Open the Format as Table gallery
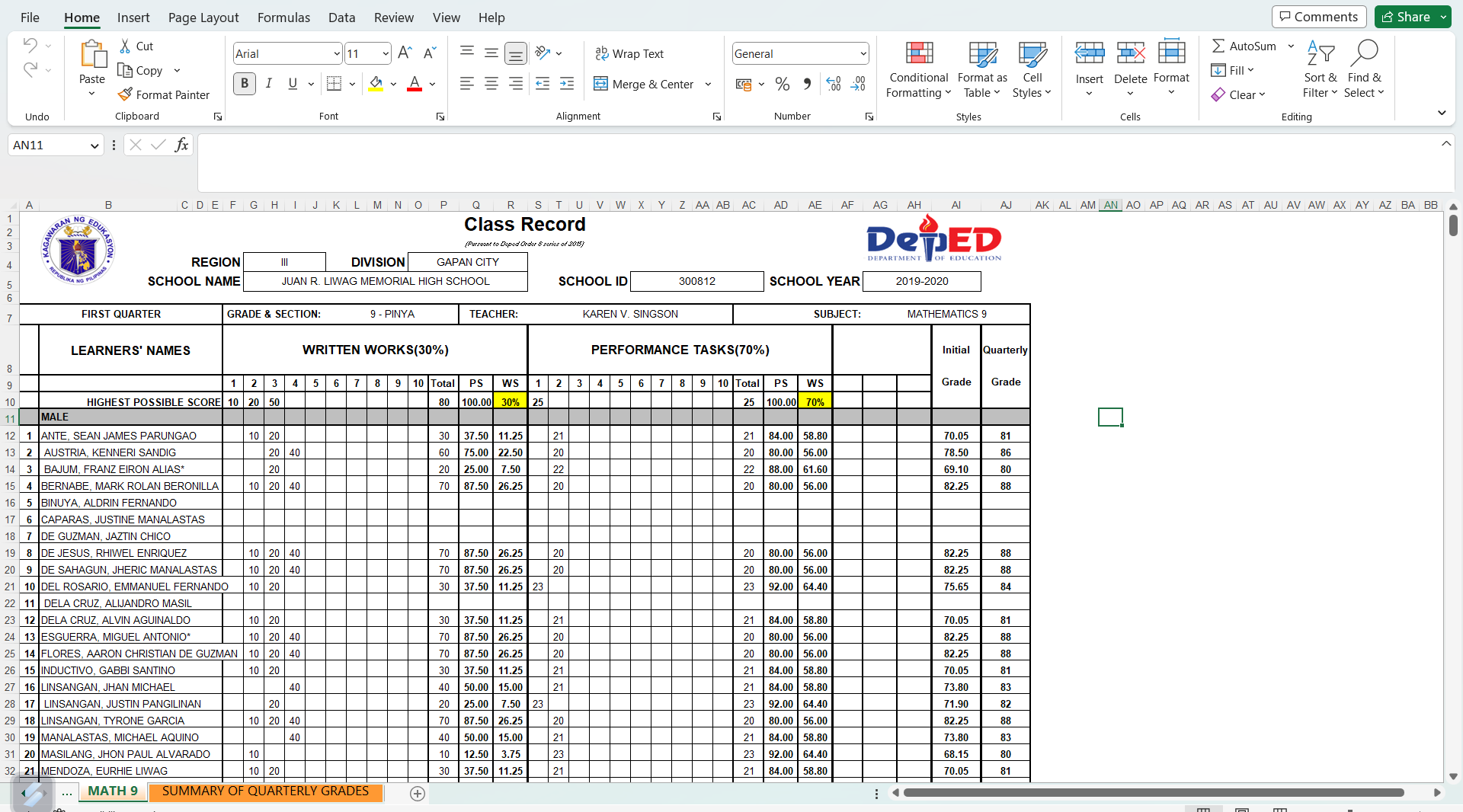 [982, 69]
